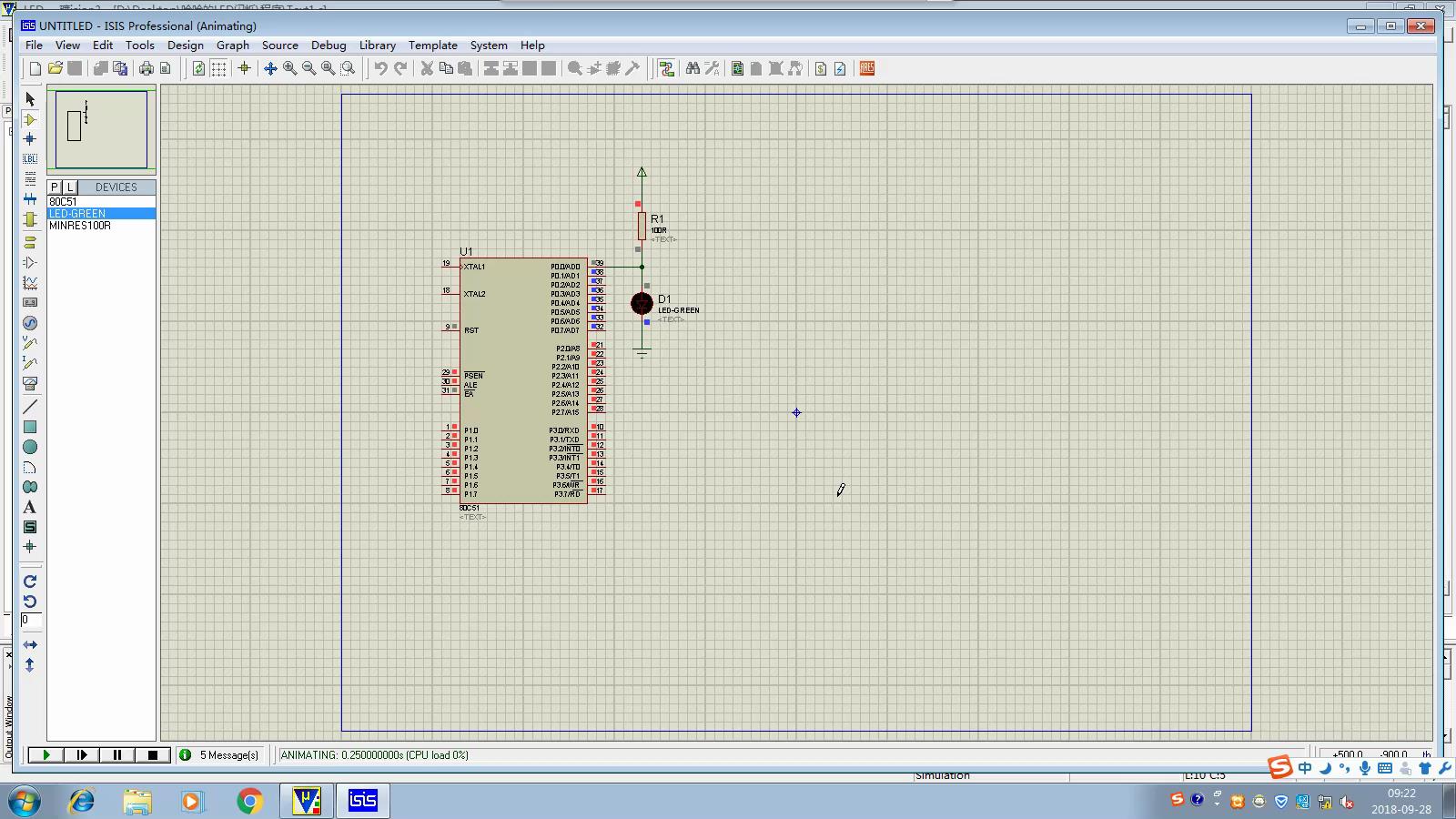Play the simulation
The image size is (1456, 819).
point(45,754)
